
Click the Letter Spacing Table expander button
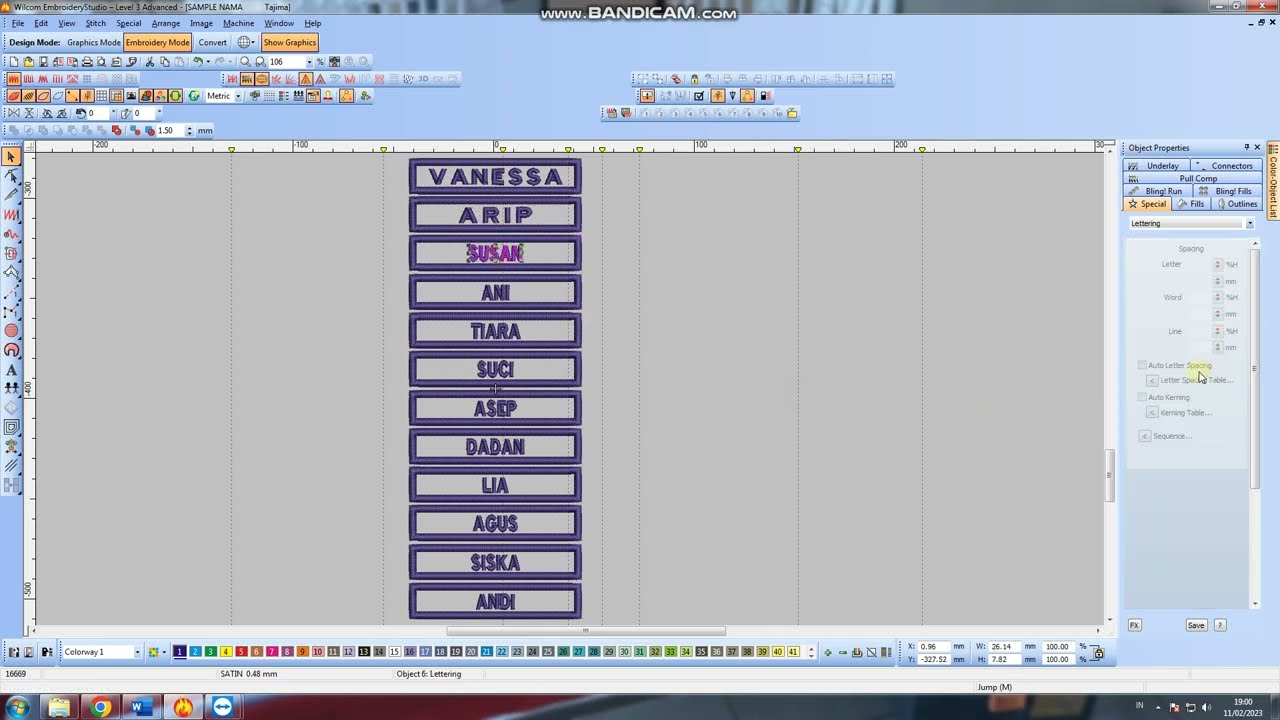click(1152, 381)
